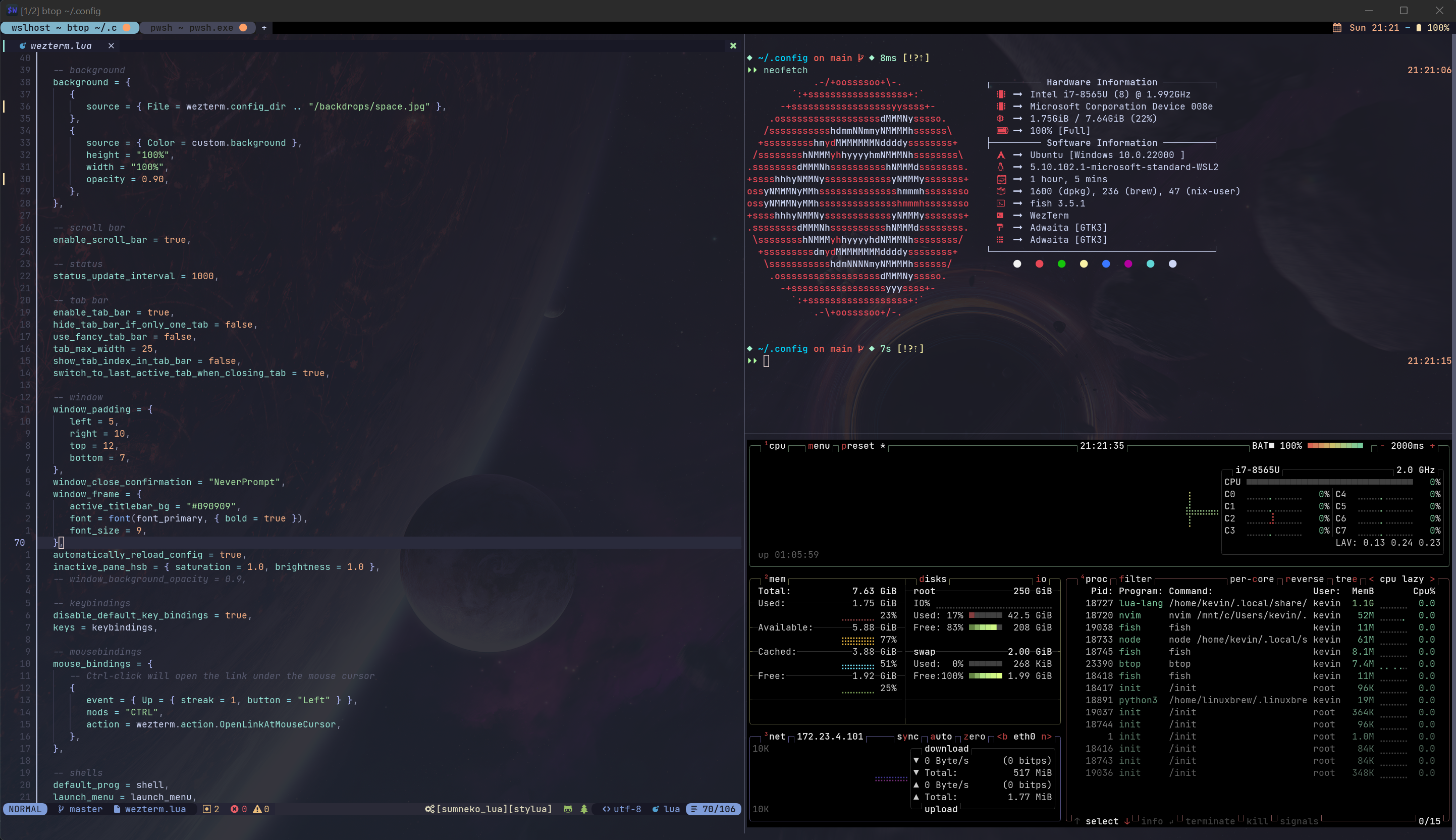Click the red error count icon

point(235,809)
